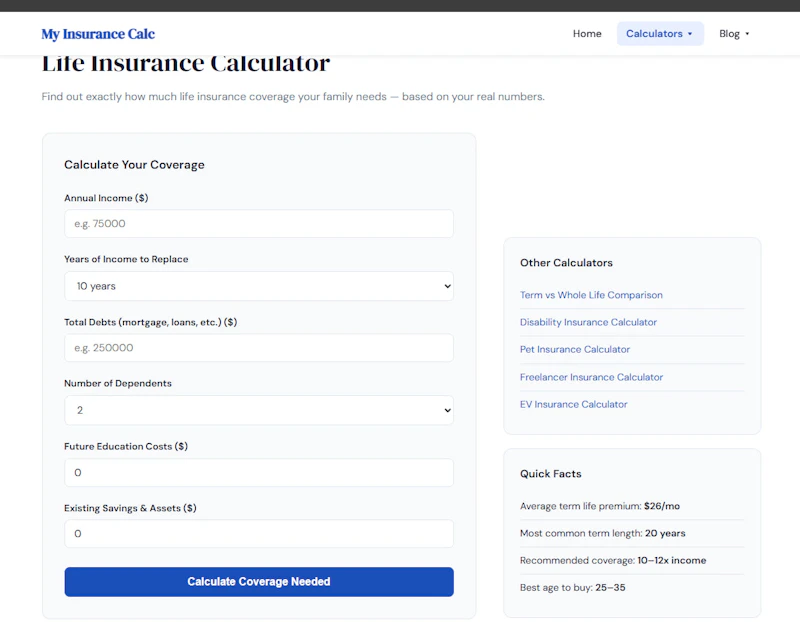The image size is (800, 622).
Task: Open EV Insurance Calculator link
Action: (x=573, y=404)
